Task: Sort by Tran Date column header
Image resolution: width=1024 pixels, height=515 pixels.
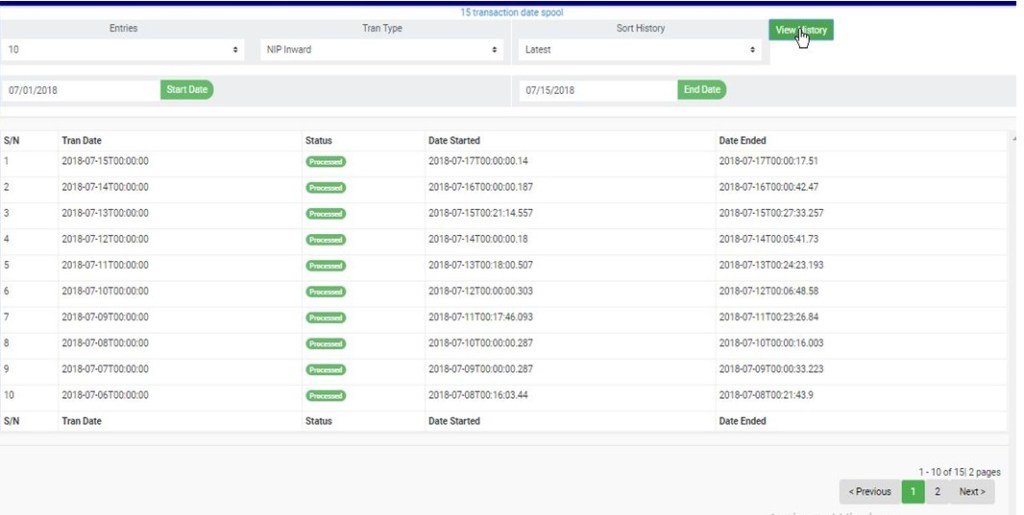Action: click(82, 141)
